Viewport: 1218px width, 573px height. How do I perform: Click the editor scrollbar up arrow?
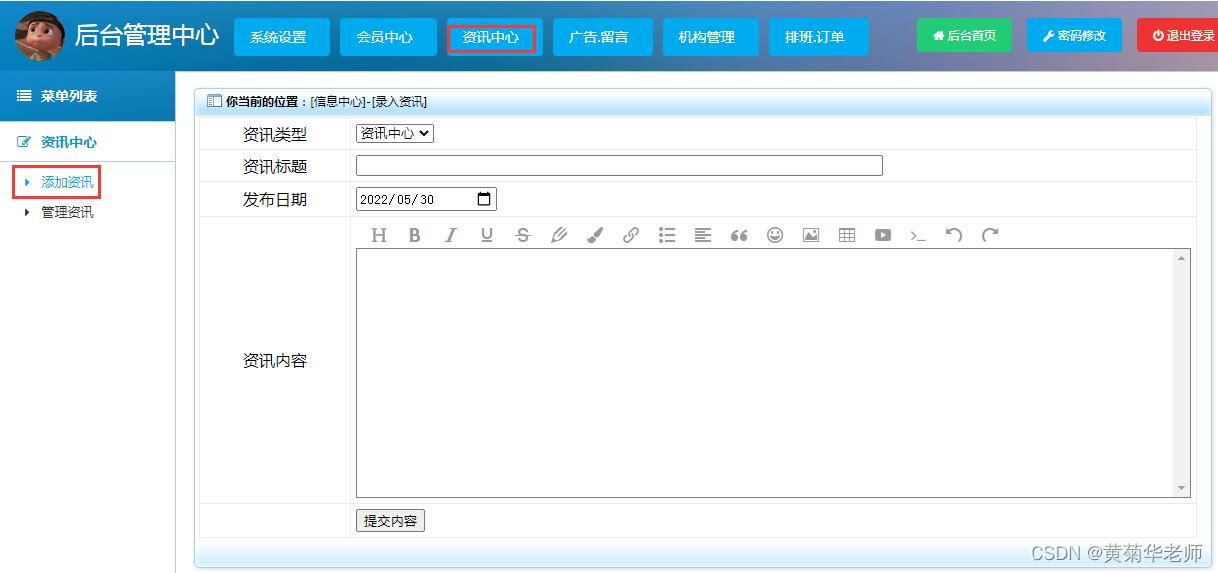click(x=1183, y=258)
